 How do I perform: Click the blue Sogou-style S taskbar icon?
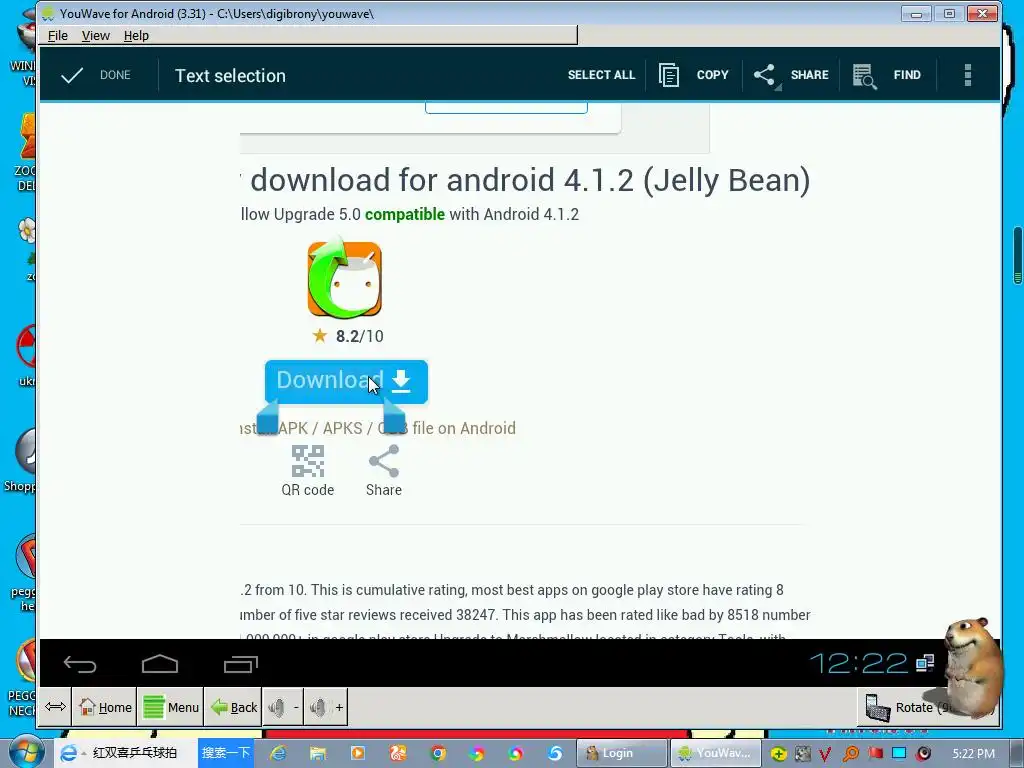pos(555,754)
